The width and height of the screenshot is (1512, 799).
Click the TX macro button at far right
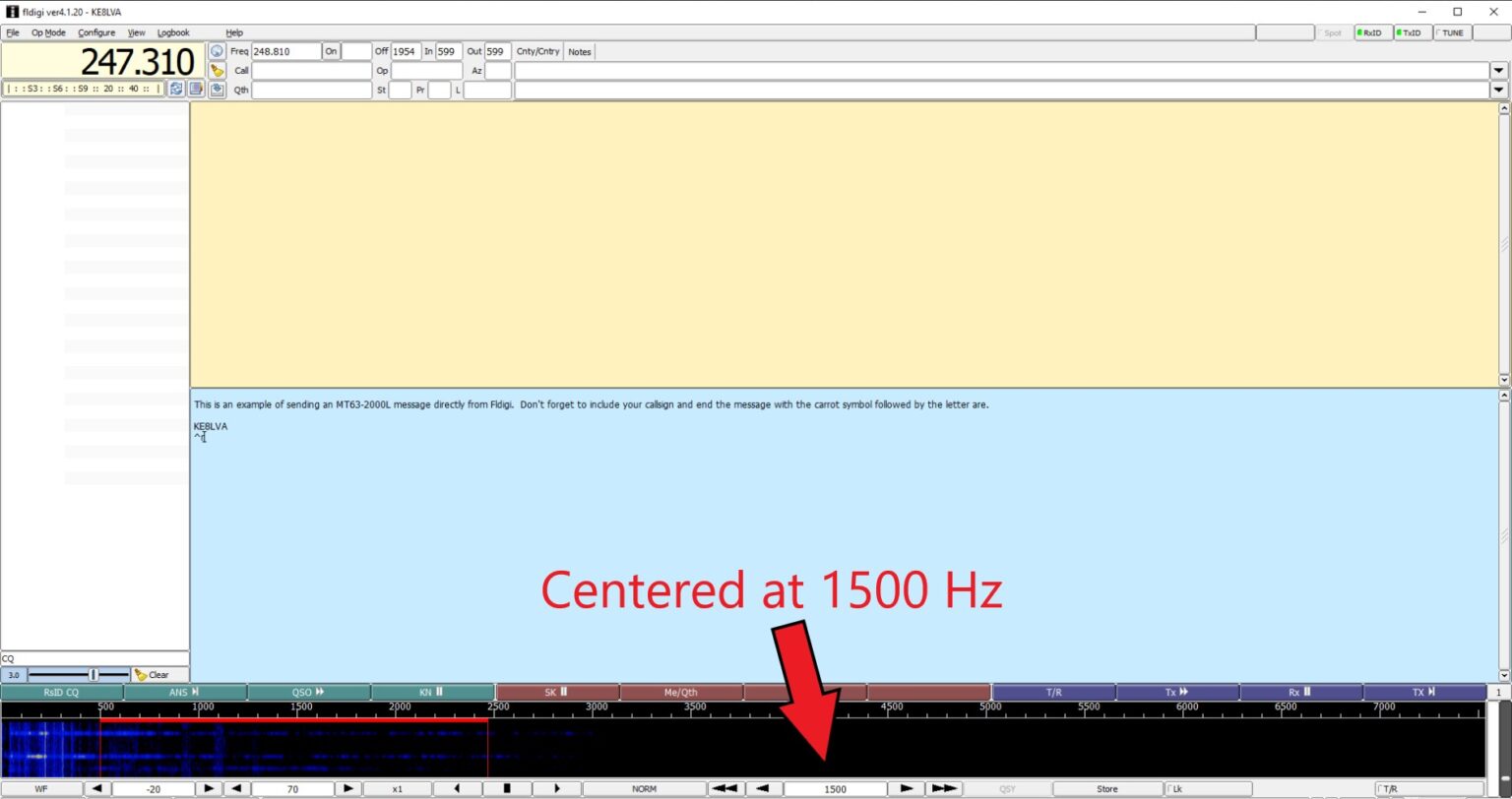[x=1424, y=693]
